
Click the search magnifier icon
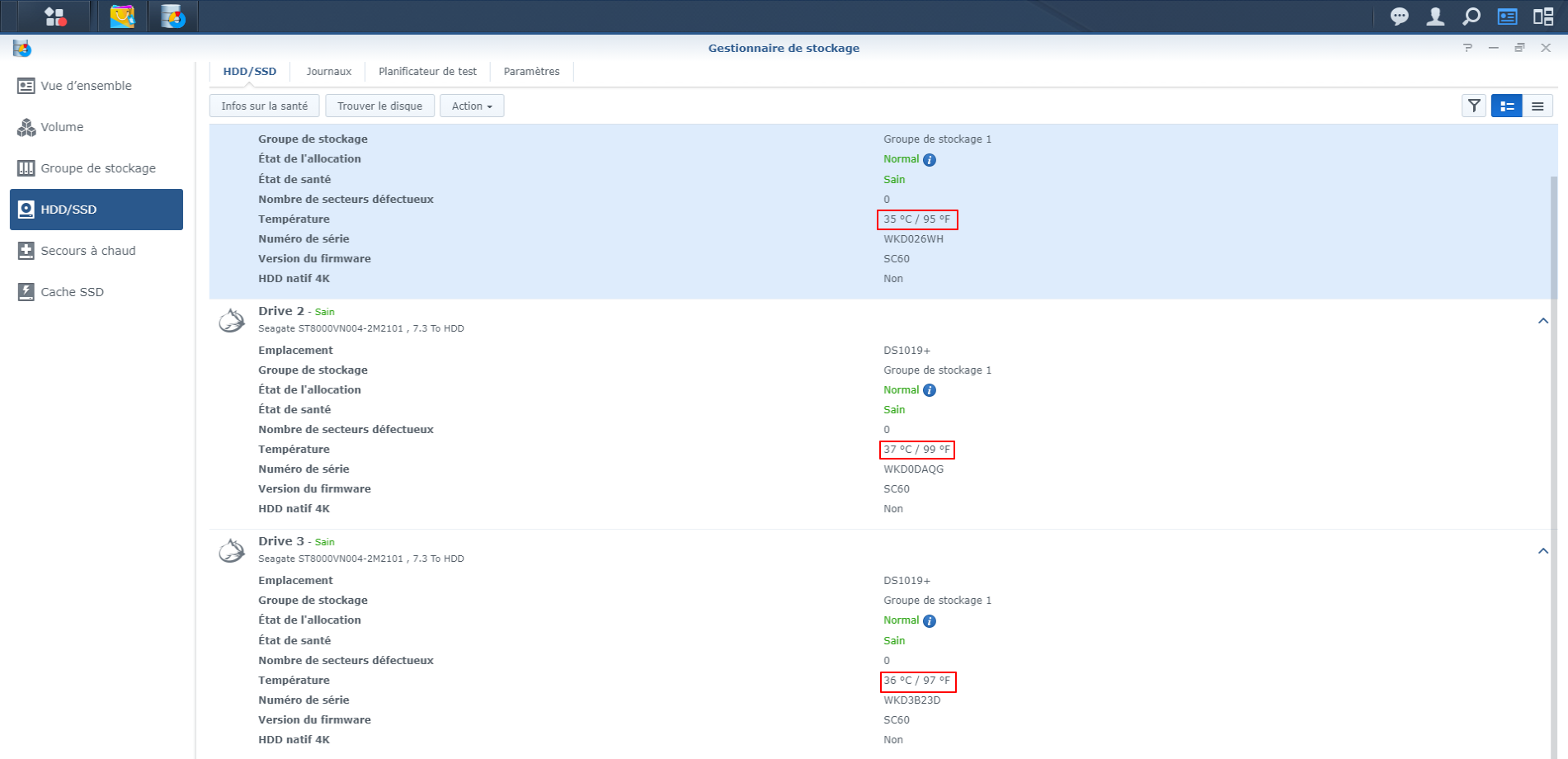point(1471,16)
